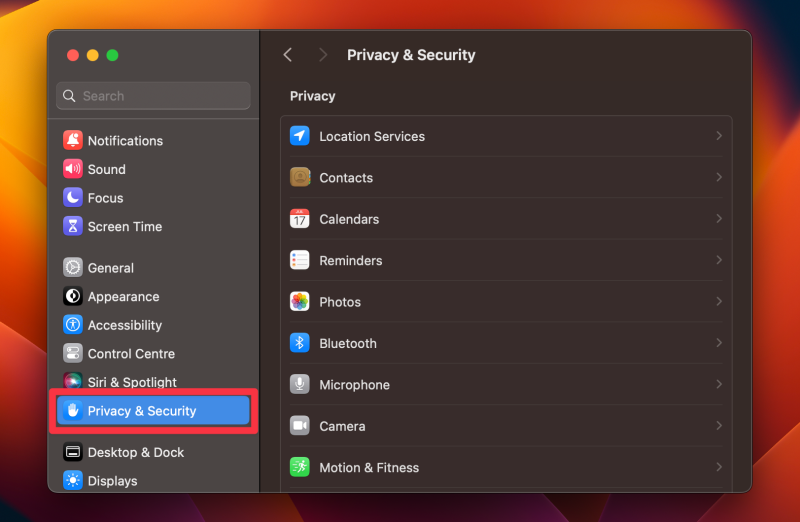Expand the Reminders row chevron
The image size is (800, 522).
pyautogui.click(x=719, y=260)
